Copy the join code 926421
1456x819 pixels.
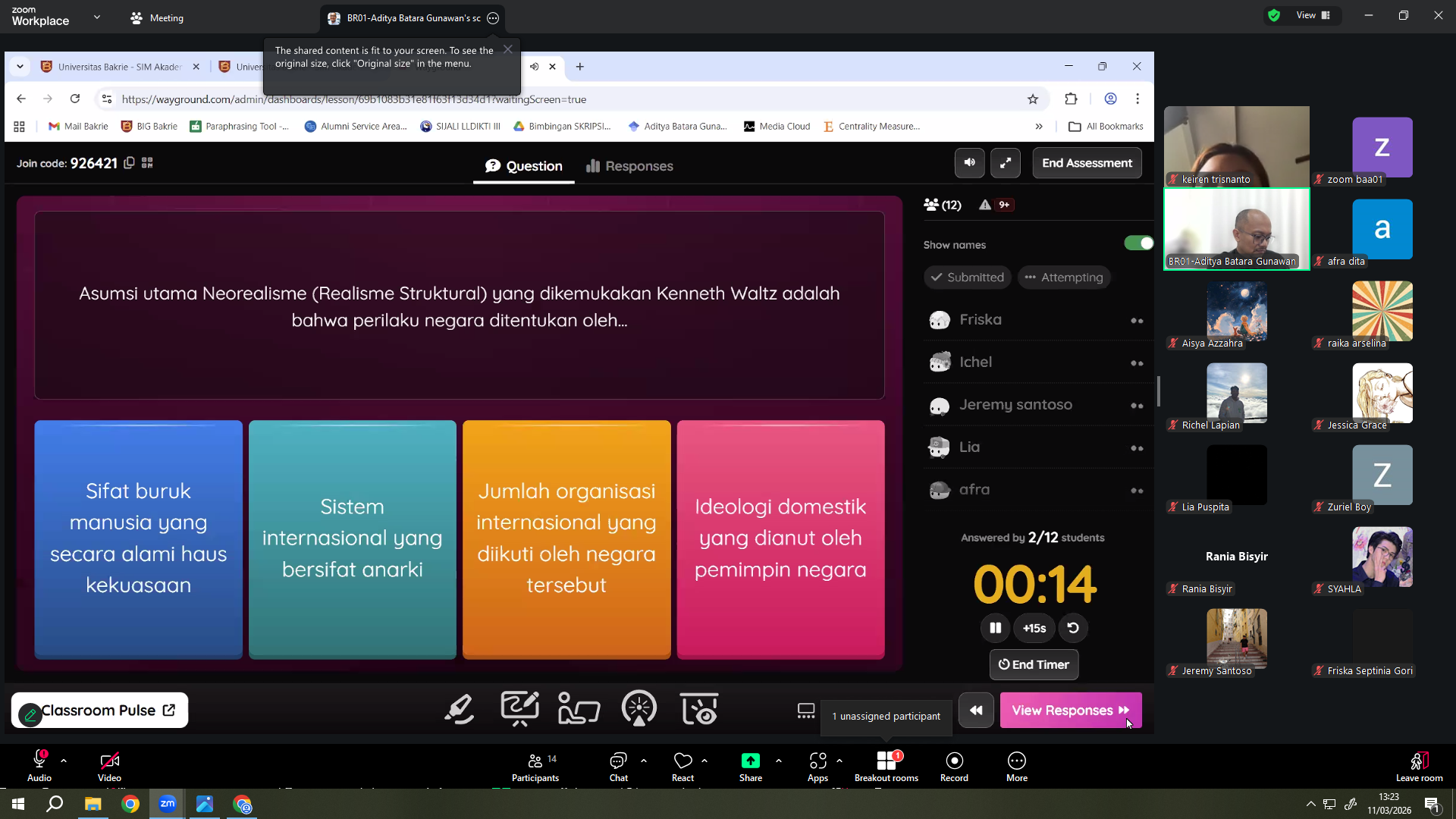129,163
